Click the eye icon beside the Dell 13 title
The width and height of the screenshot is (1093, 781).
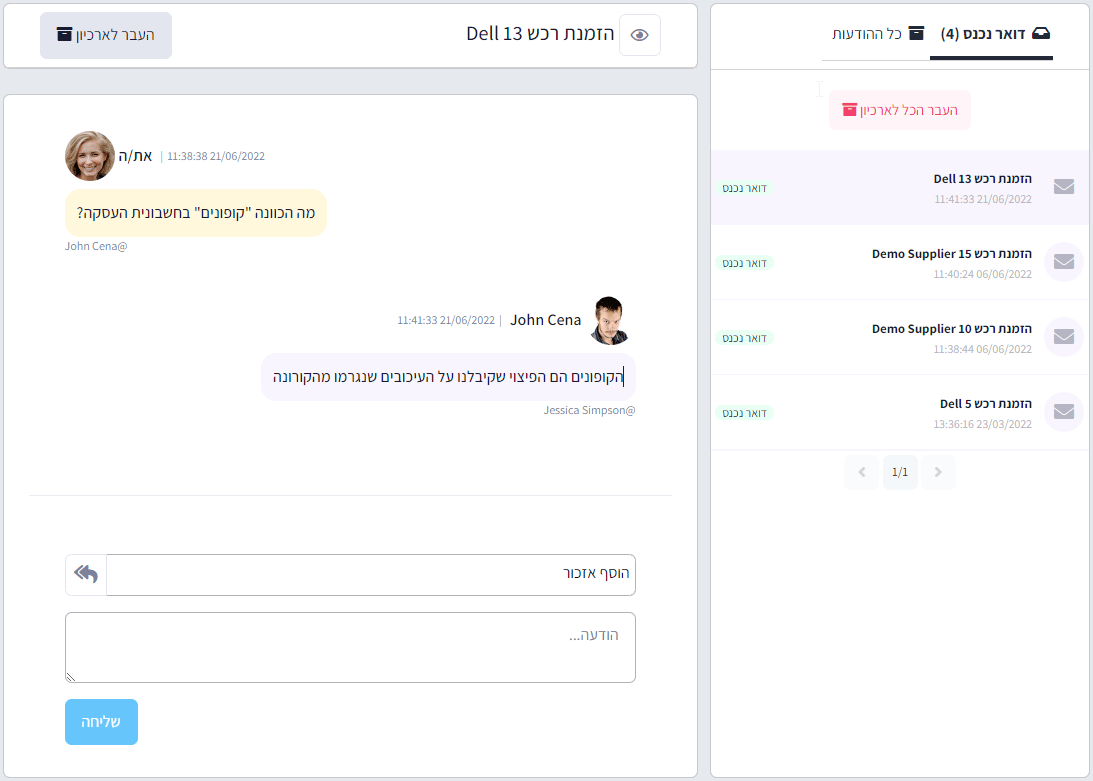(x=640, y=35)
